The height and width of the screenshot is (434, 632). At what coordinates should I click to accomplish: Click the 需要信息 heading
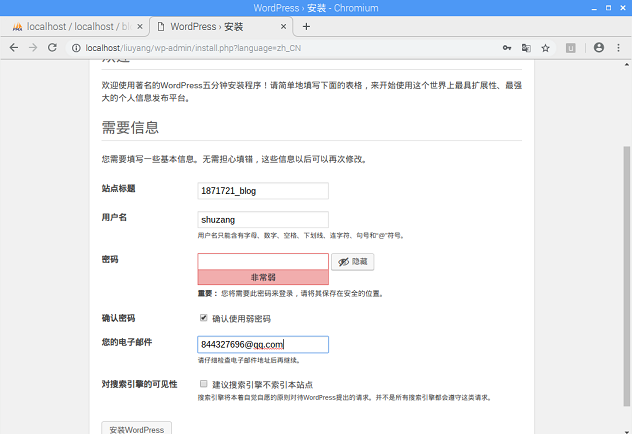point(130,127)
